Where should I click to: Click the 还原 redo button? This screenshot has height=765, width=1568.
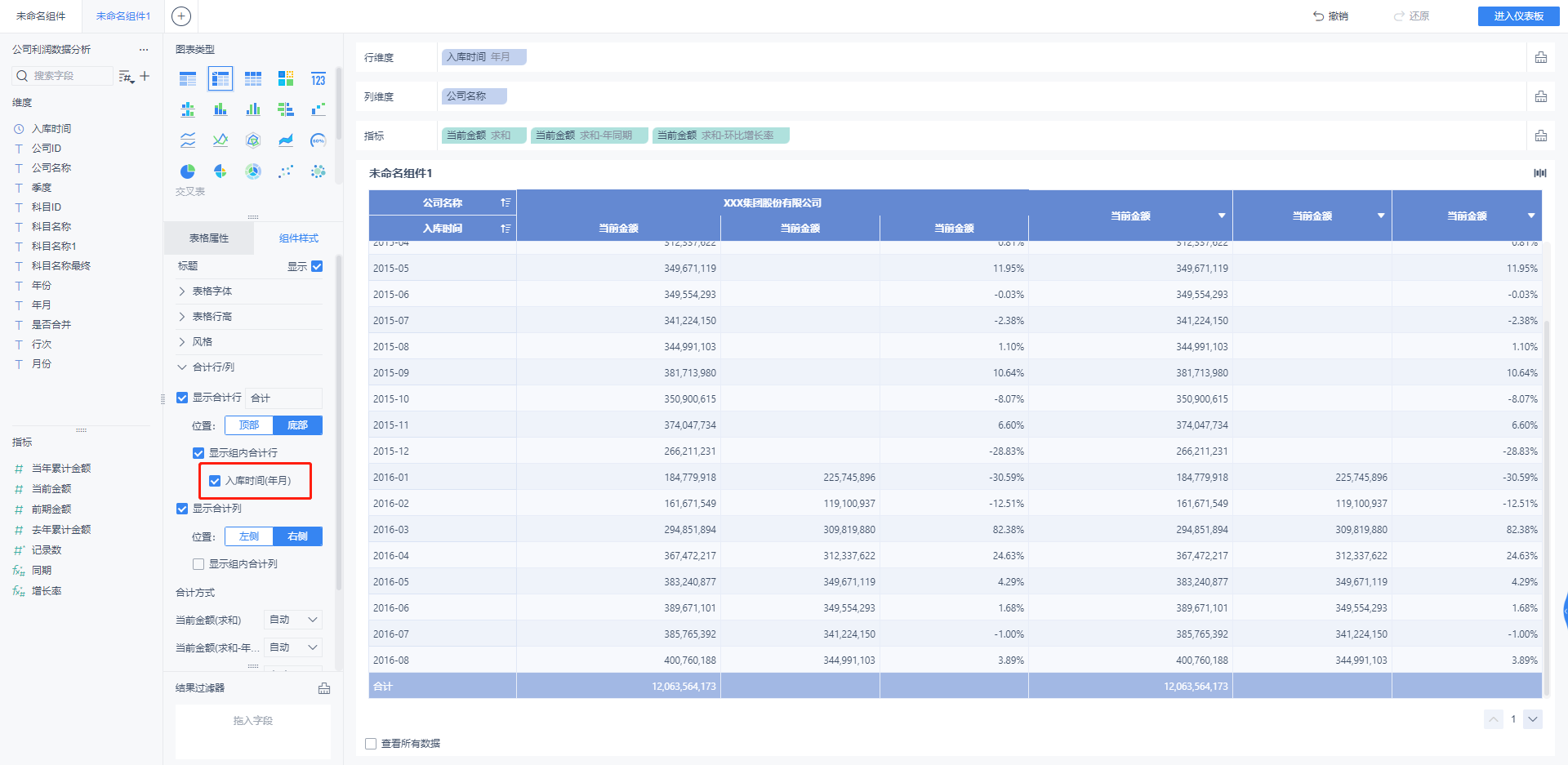[x=1411, y=16]
